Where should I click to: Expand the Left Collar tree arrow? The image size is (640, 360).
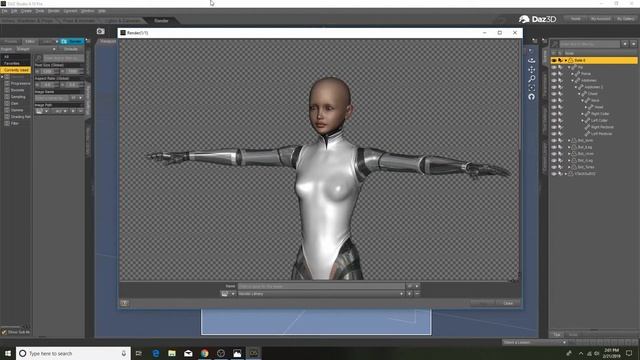[x=582, y=120]
